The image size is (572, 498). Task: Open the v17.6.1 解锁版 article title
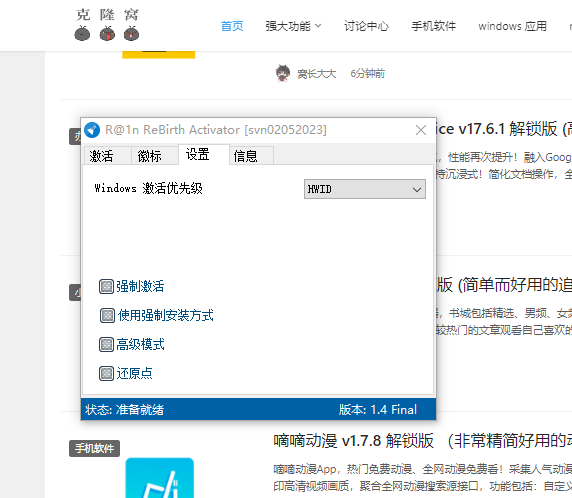pyautogui.click(x=504, y=129)
